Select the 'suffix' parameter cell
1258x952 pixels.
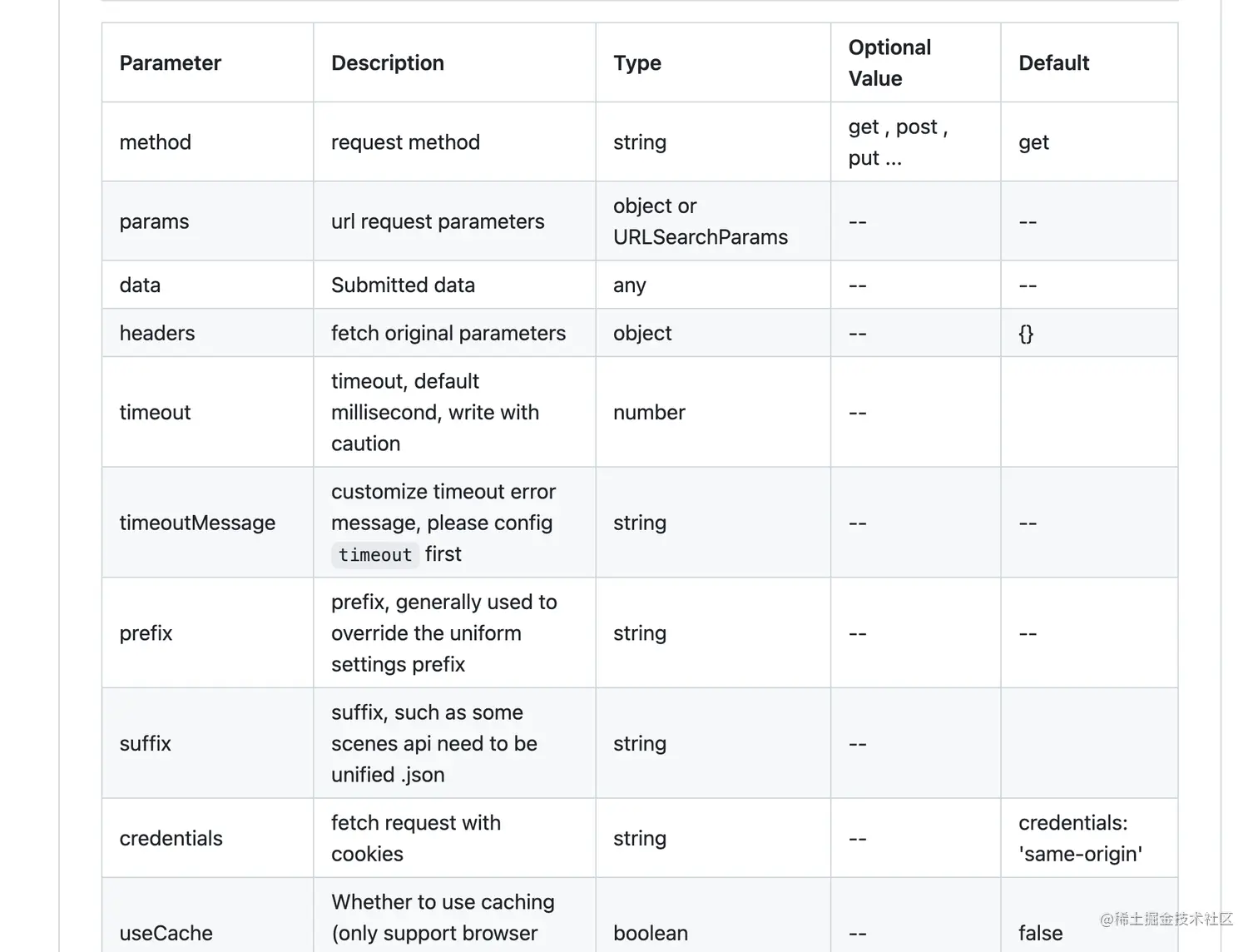146,743
